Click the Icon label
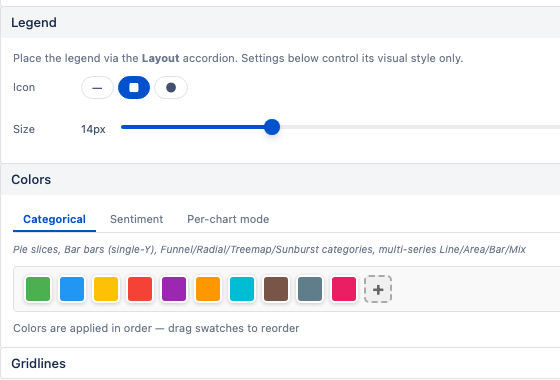This screenshot has height=380, width=560. pyautogui.click(x=24, y=88)
